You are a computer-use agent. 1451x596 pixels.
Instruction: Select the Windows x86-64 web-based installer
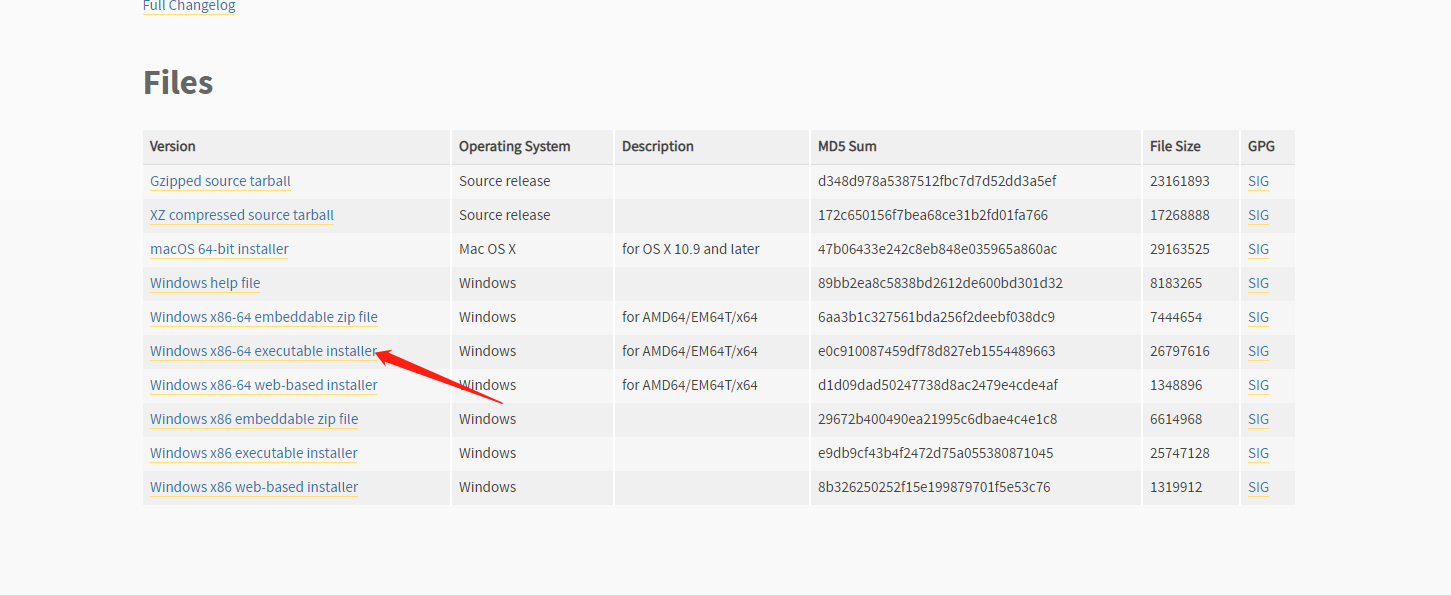coord(264,385)
